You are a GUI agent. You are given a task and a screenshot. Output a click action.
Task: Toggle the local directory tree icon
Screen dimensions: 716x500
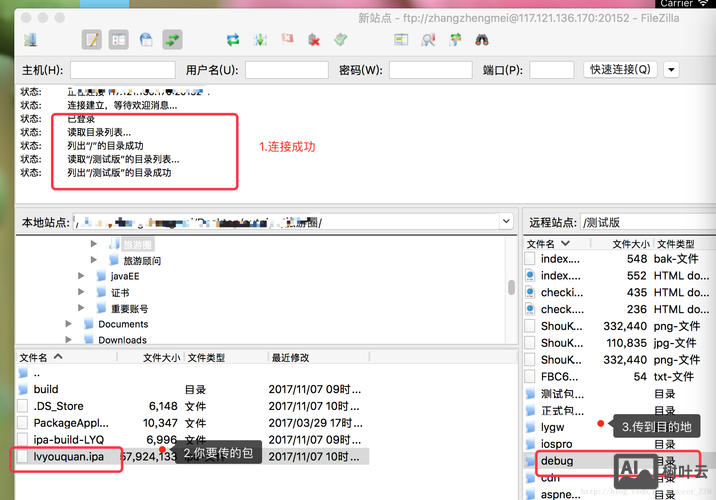click(x=119, y=40)
